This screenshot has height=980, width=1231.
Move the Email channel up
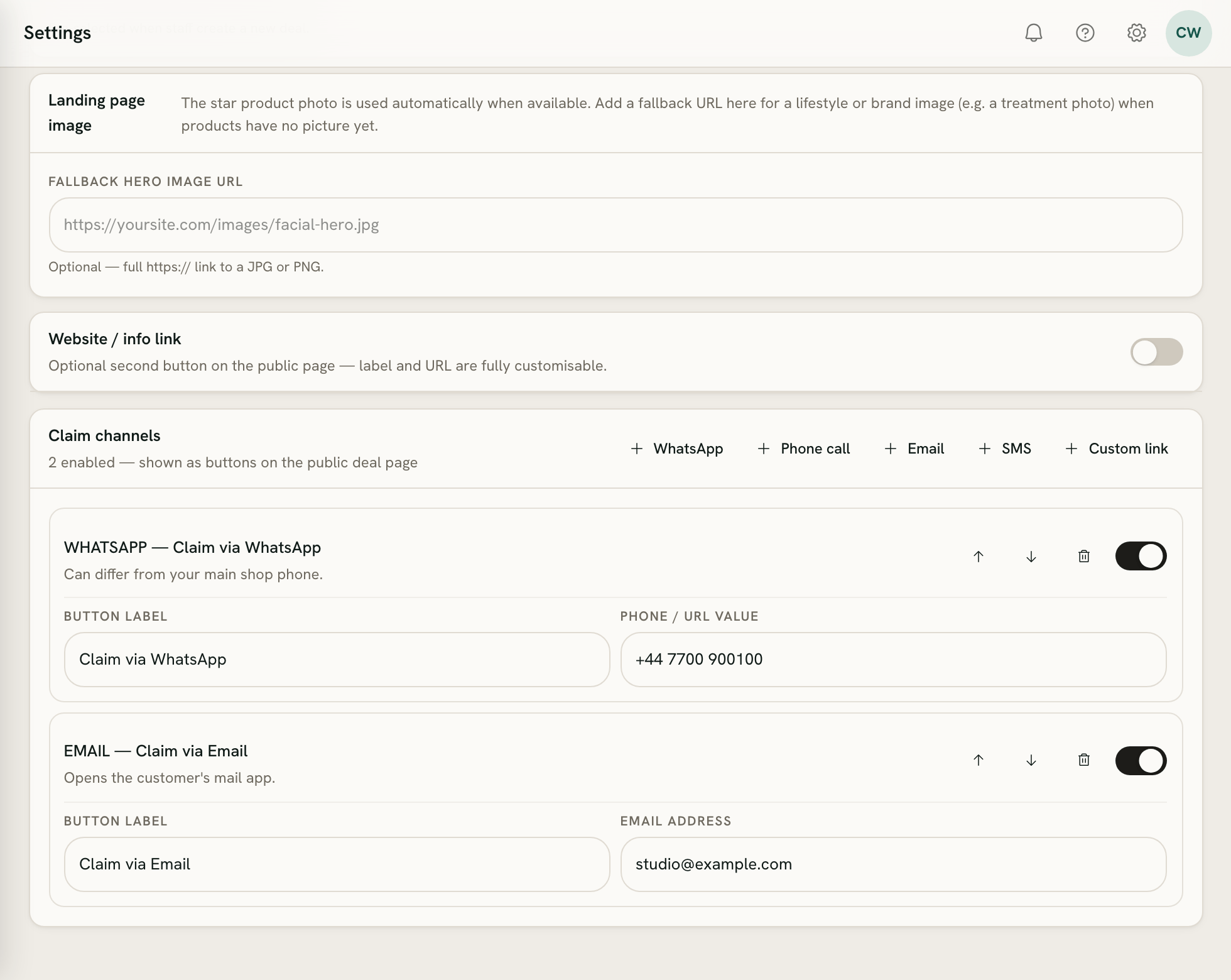click(x=979, y=760)
